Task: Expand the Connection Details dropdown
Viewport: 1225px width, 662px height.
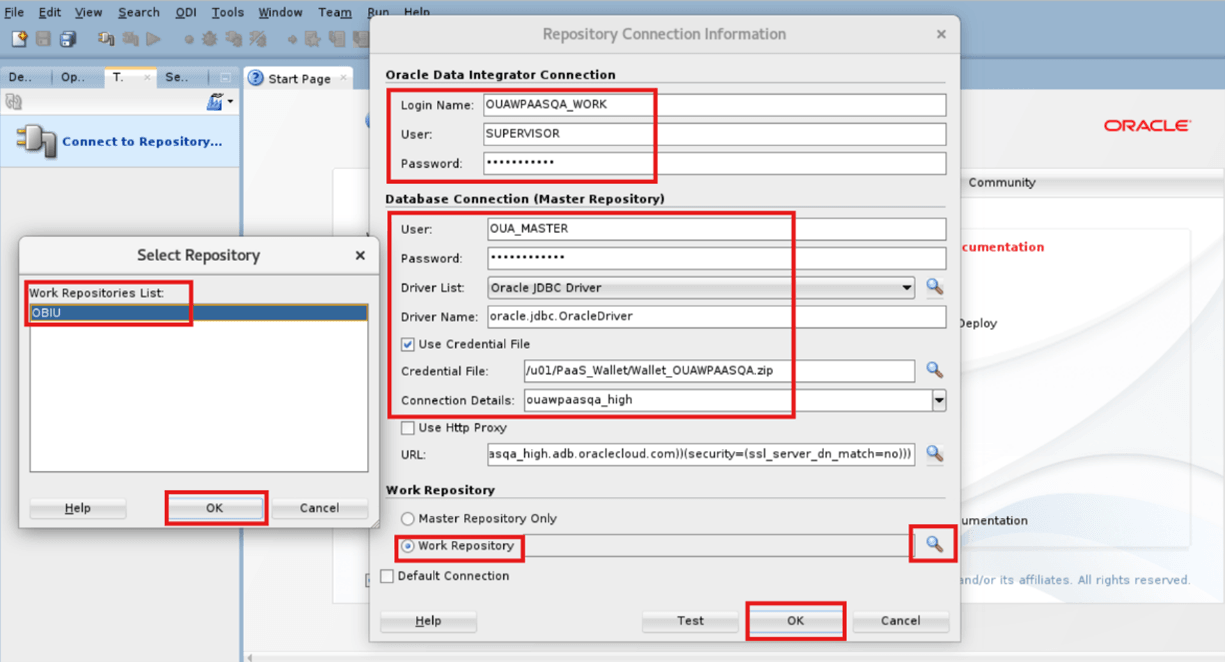Action: [x=937, y=400]
